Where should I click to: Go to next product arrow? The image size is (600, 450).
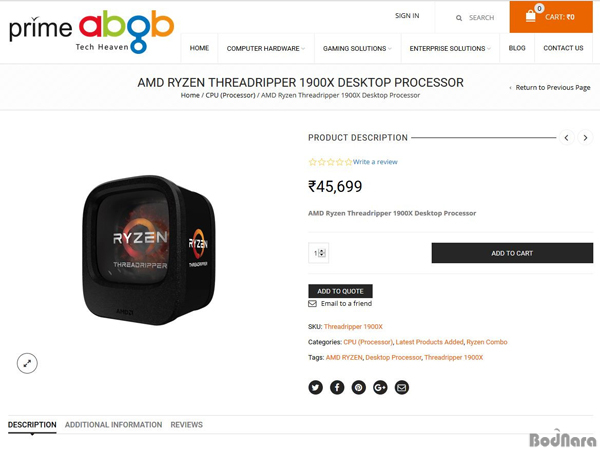pyautogui.click(x=585, y=138)
